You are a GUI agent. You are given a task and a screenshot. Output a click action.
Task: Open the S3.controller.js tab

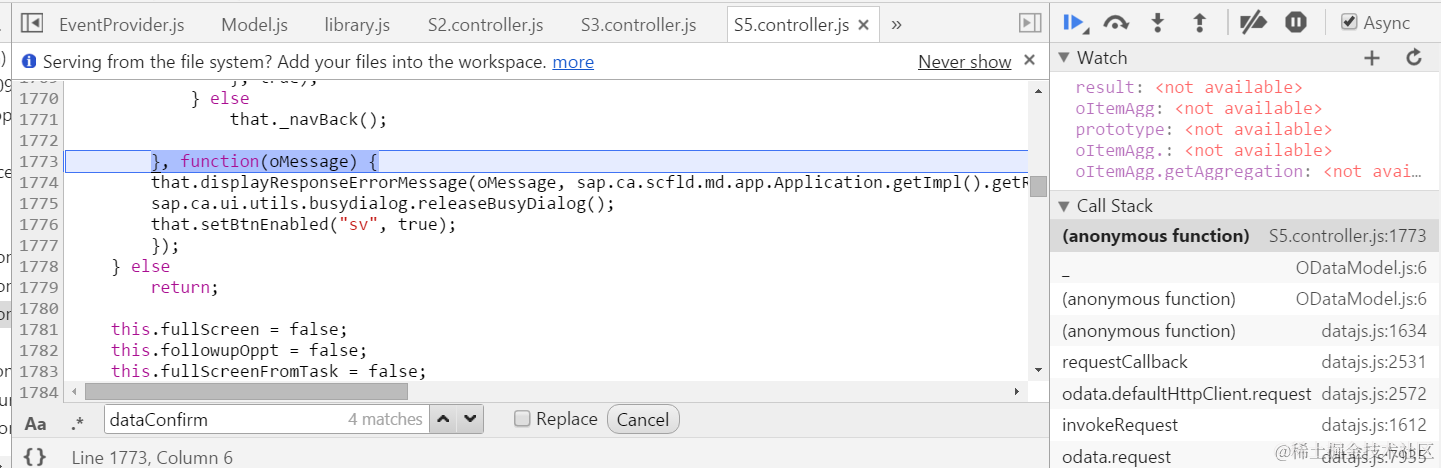click(638, 25)
